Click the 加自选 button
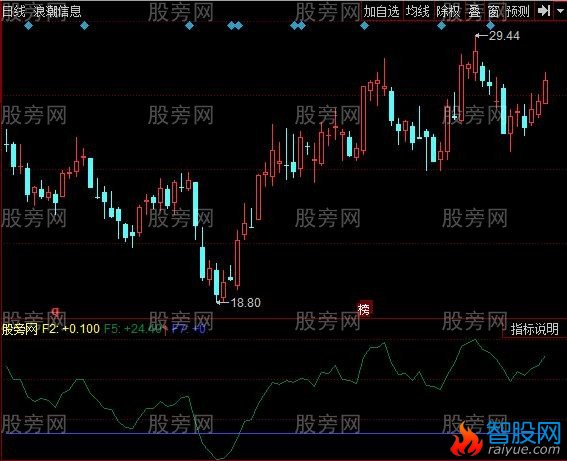 point(381,12)
